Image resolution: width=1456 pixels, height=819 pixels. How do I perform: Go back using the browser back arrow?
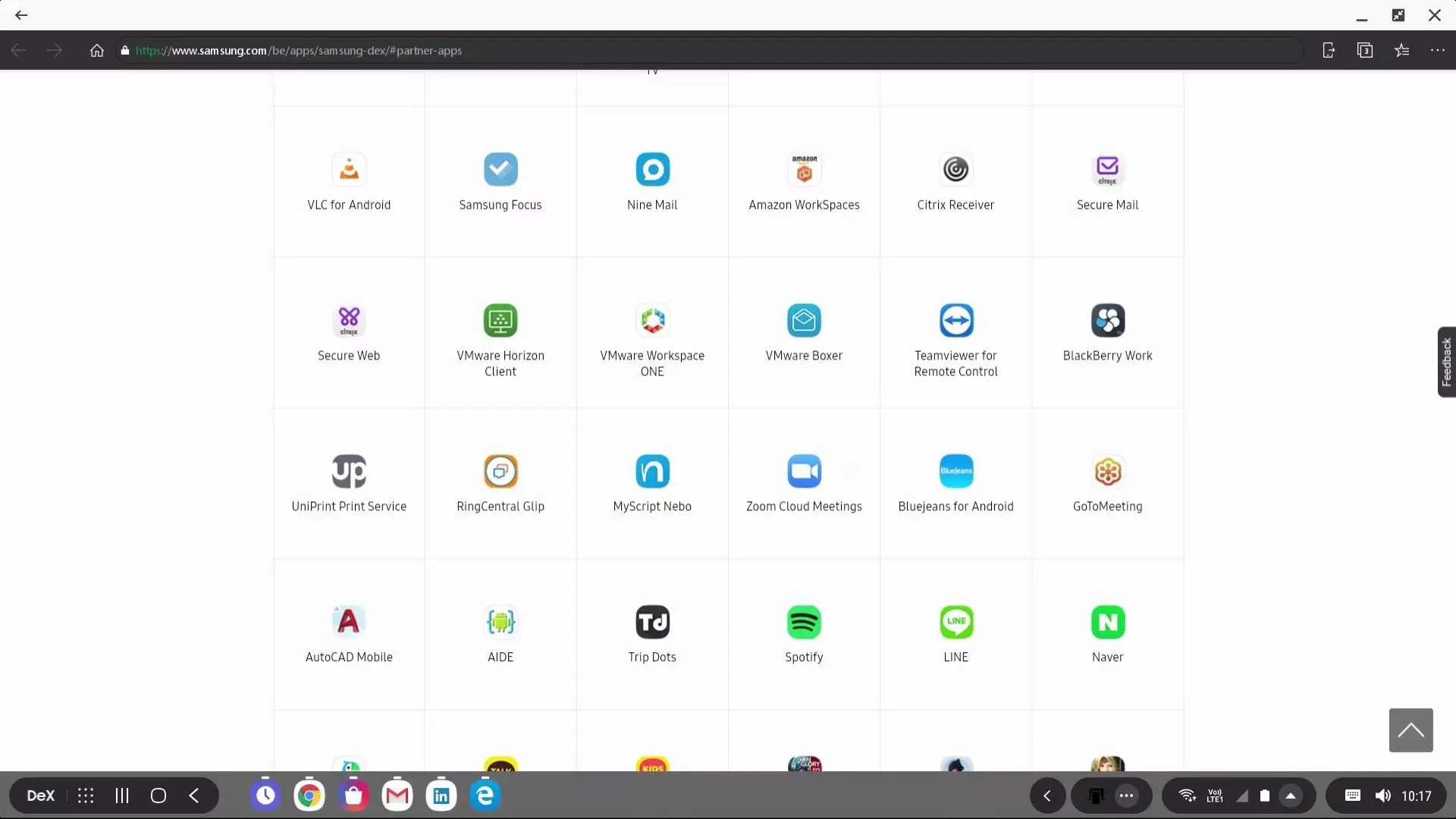point(19,51)
